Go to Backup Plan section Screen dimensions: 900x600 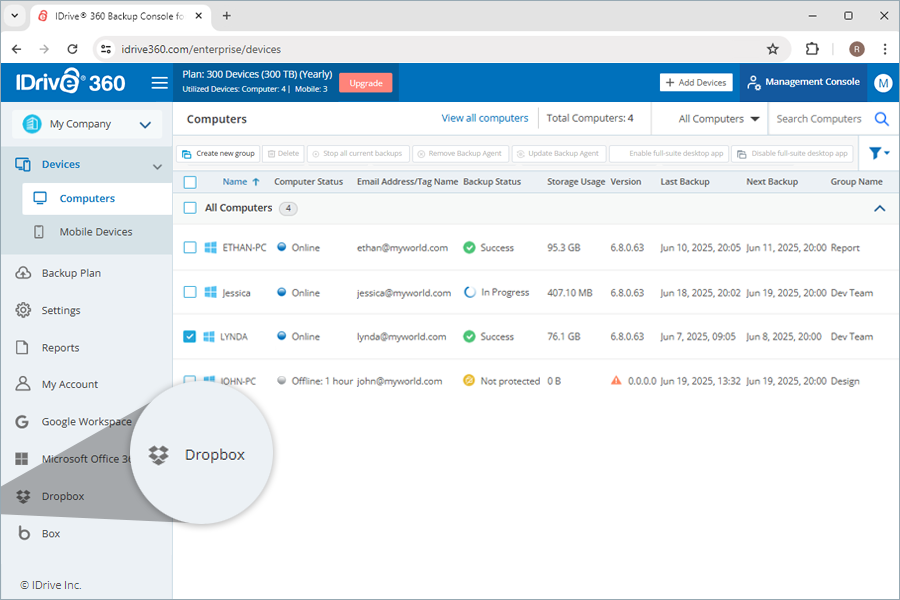click(x=70, y=273)
